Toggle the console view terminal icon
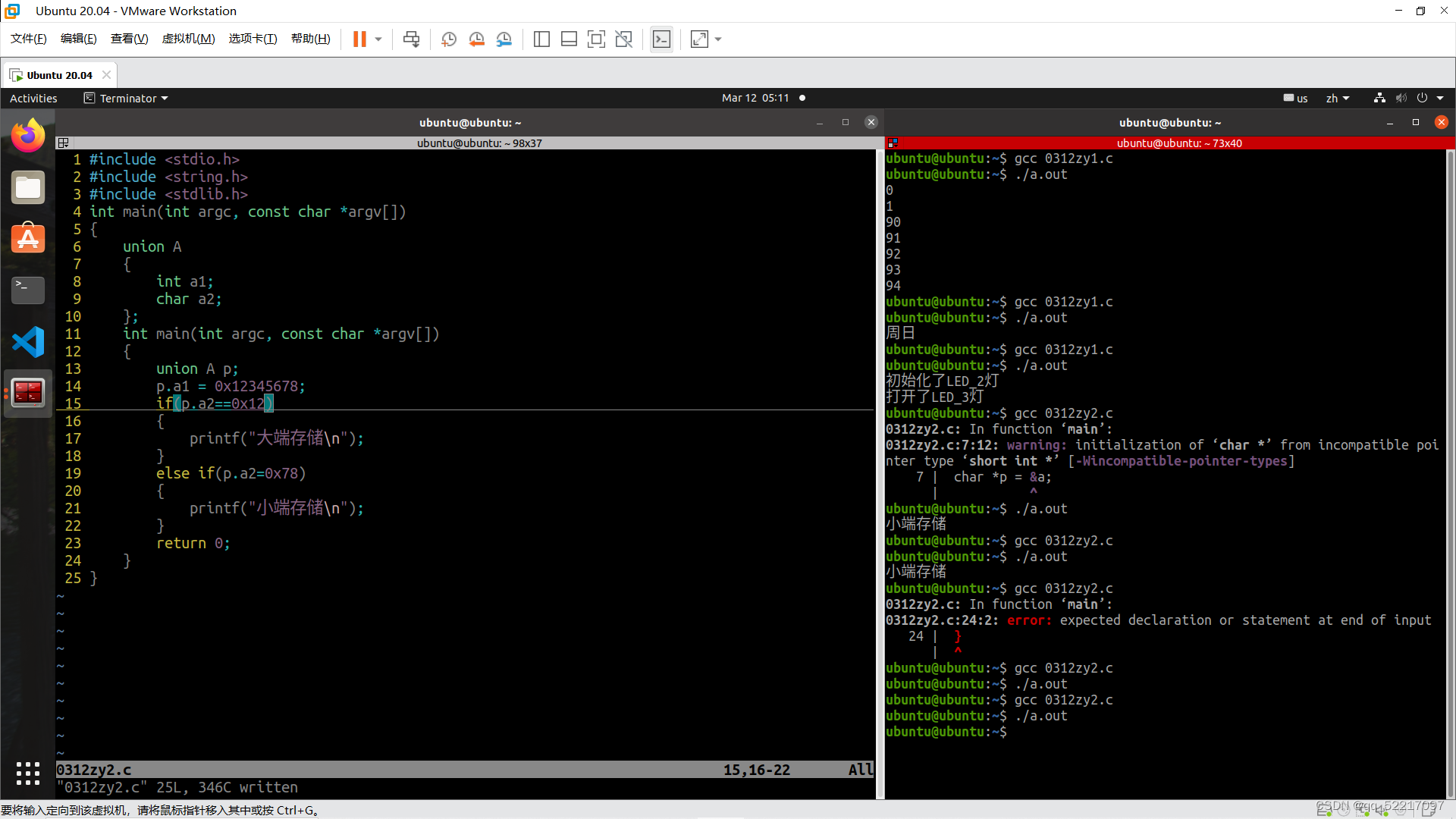This screenshot has height=819, width=1456. [661, 39]
